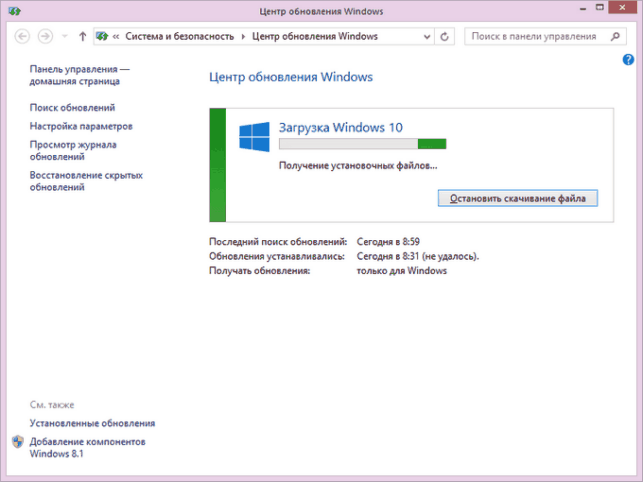Expand the double-chevron breadcrumb overflow

pos(116,37)
